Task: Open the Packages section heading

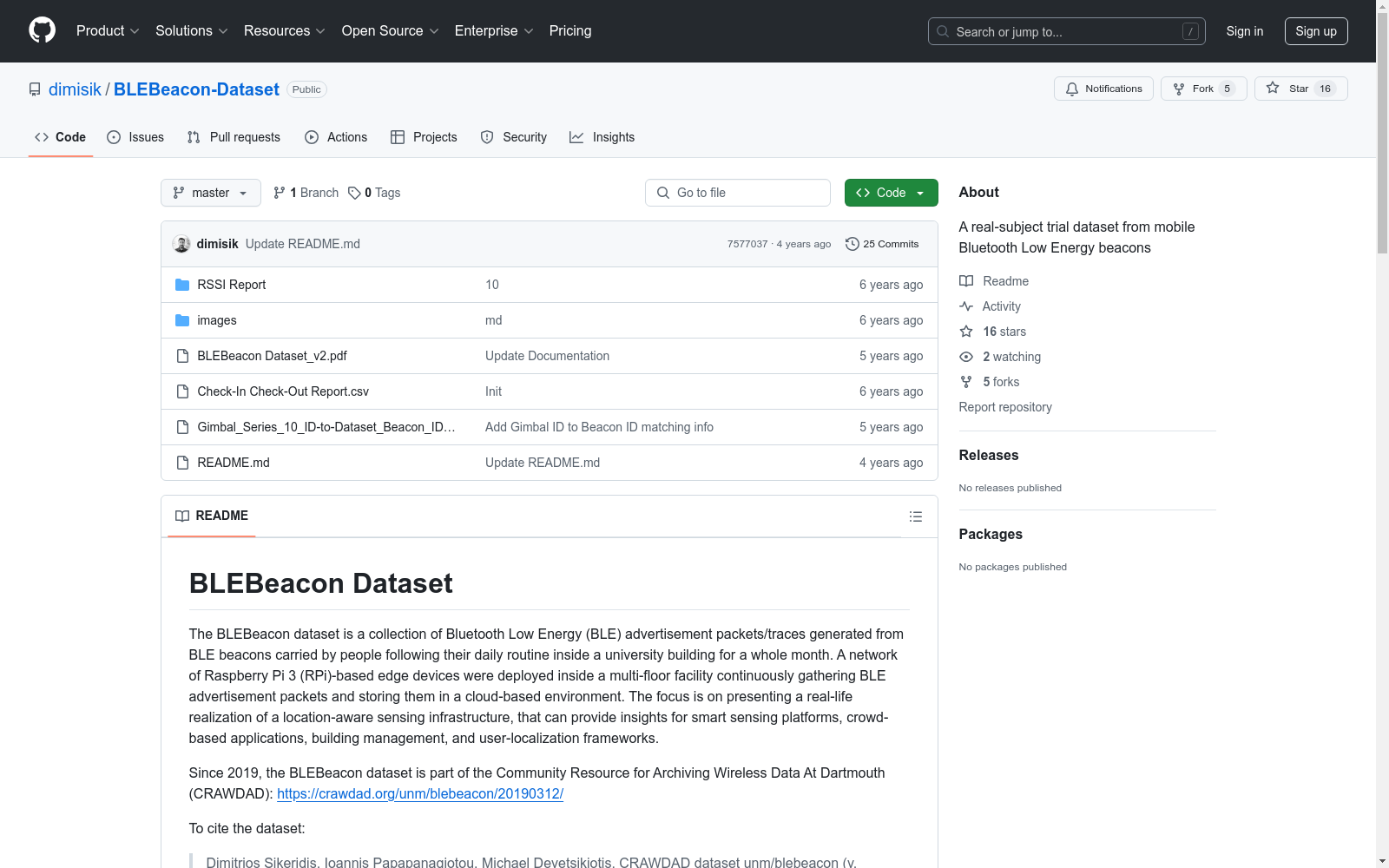Action: 991,534
